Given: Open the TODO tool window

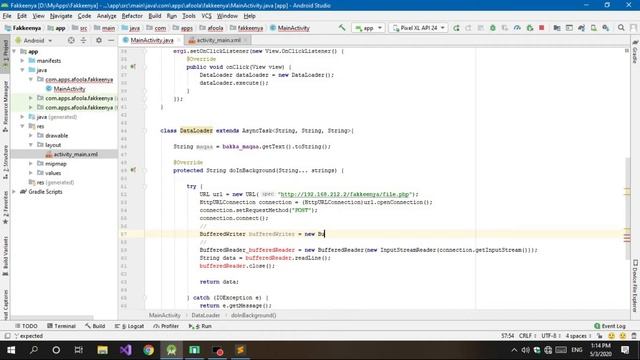Looking at the screenshot, I should [x=26, y=326].
